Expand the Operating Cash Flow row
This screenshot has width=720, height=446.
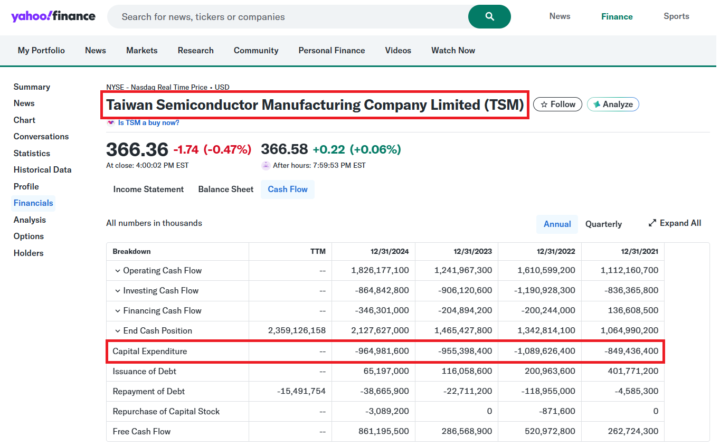pyautogui.click(x=118, y=271)
